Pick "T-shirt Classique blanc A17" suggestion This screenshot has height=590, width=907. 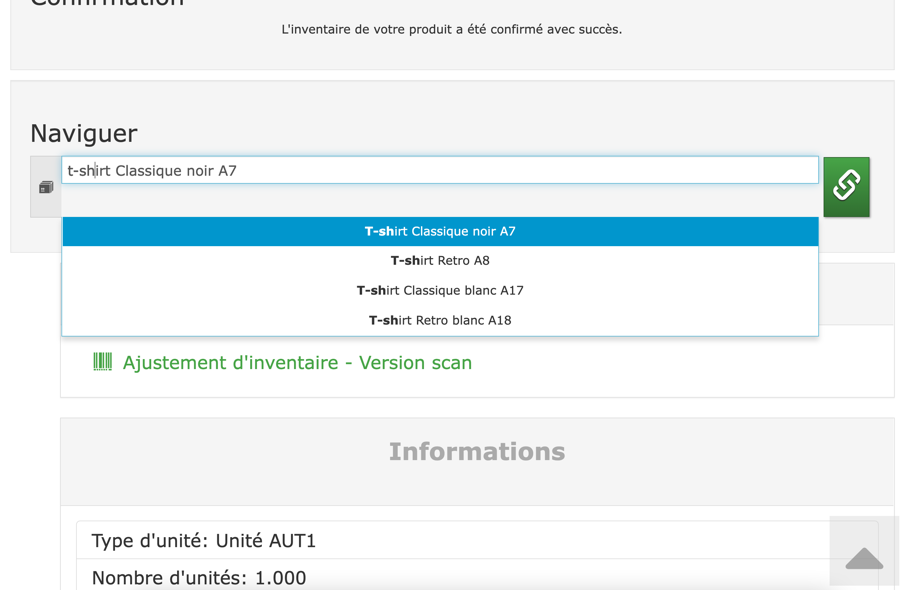click(x=440, y=291)
